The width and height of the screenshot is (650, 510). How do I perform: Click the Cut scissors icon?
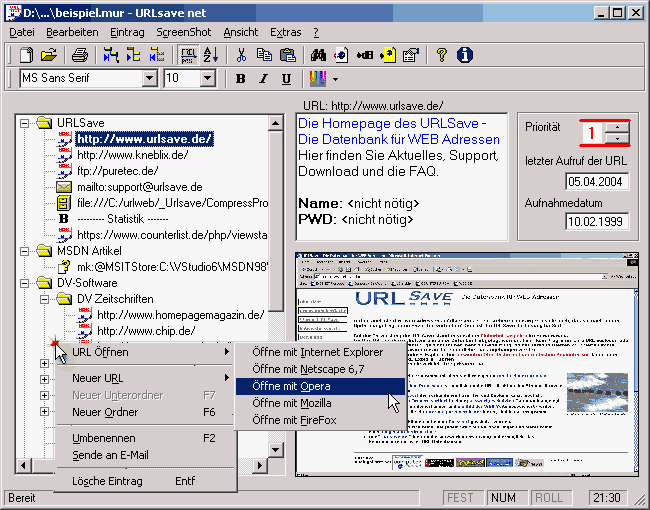(x=240, y=55)
